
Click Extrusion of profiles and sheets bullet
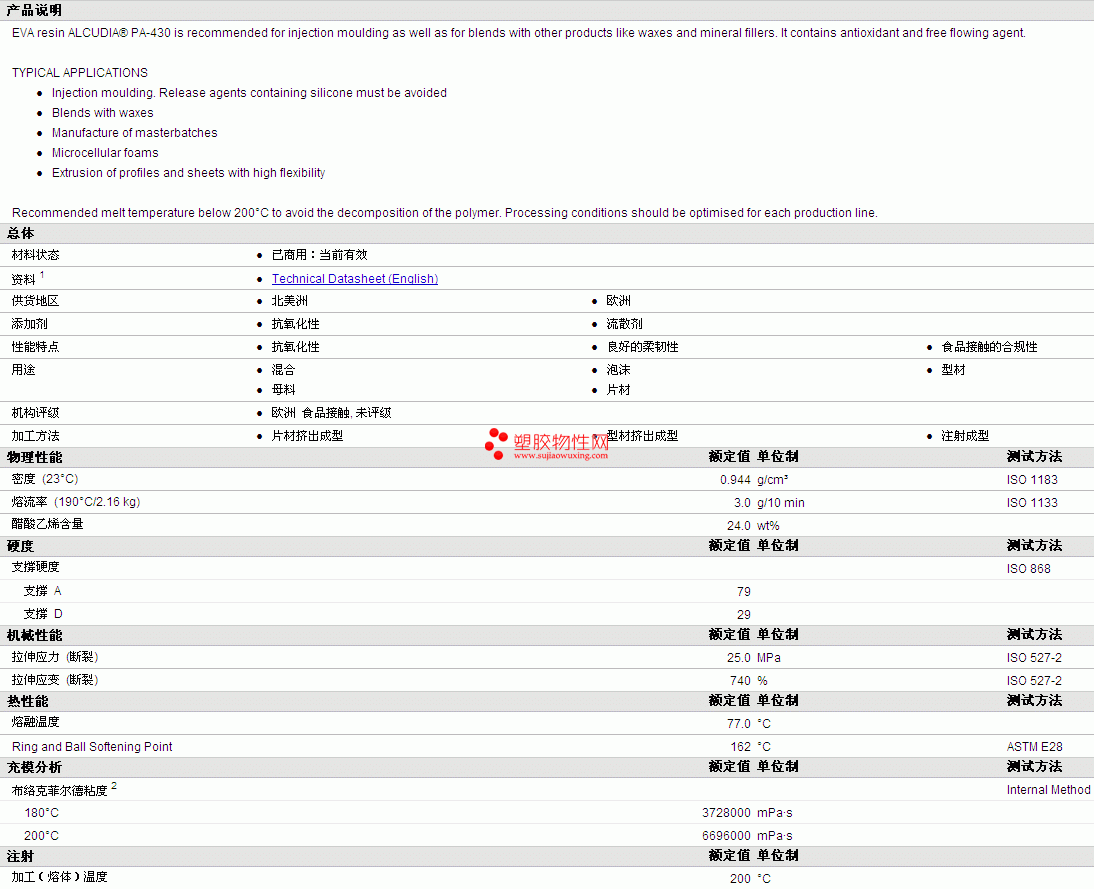(x=188, y=173)
